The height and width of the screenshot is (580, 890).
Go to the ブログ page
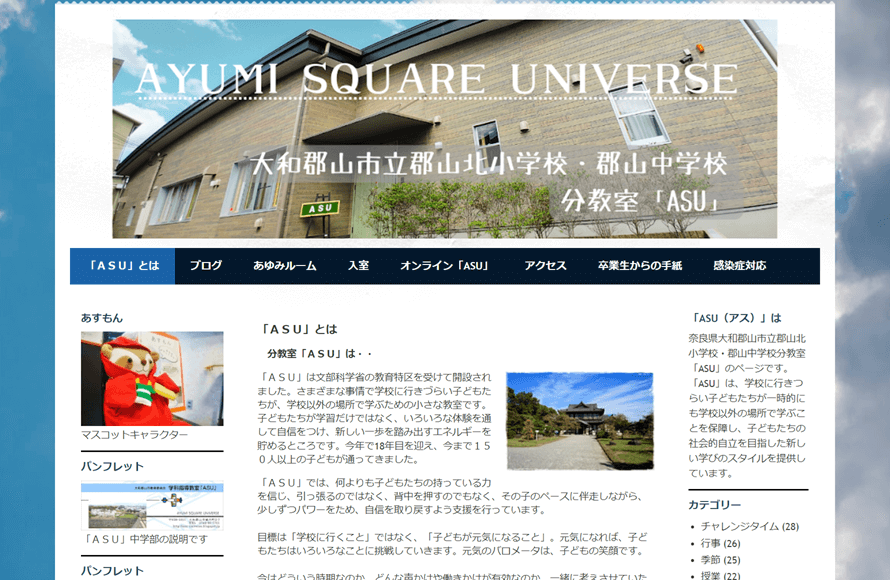[205, 266]
